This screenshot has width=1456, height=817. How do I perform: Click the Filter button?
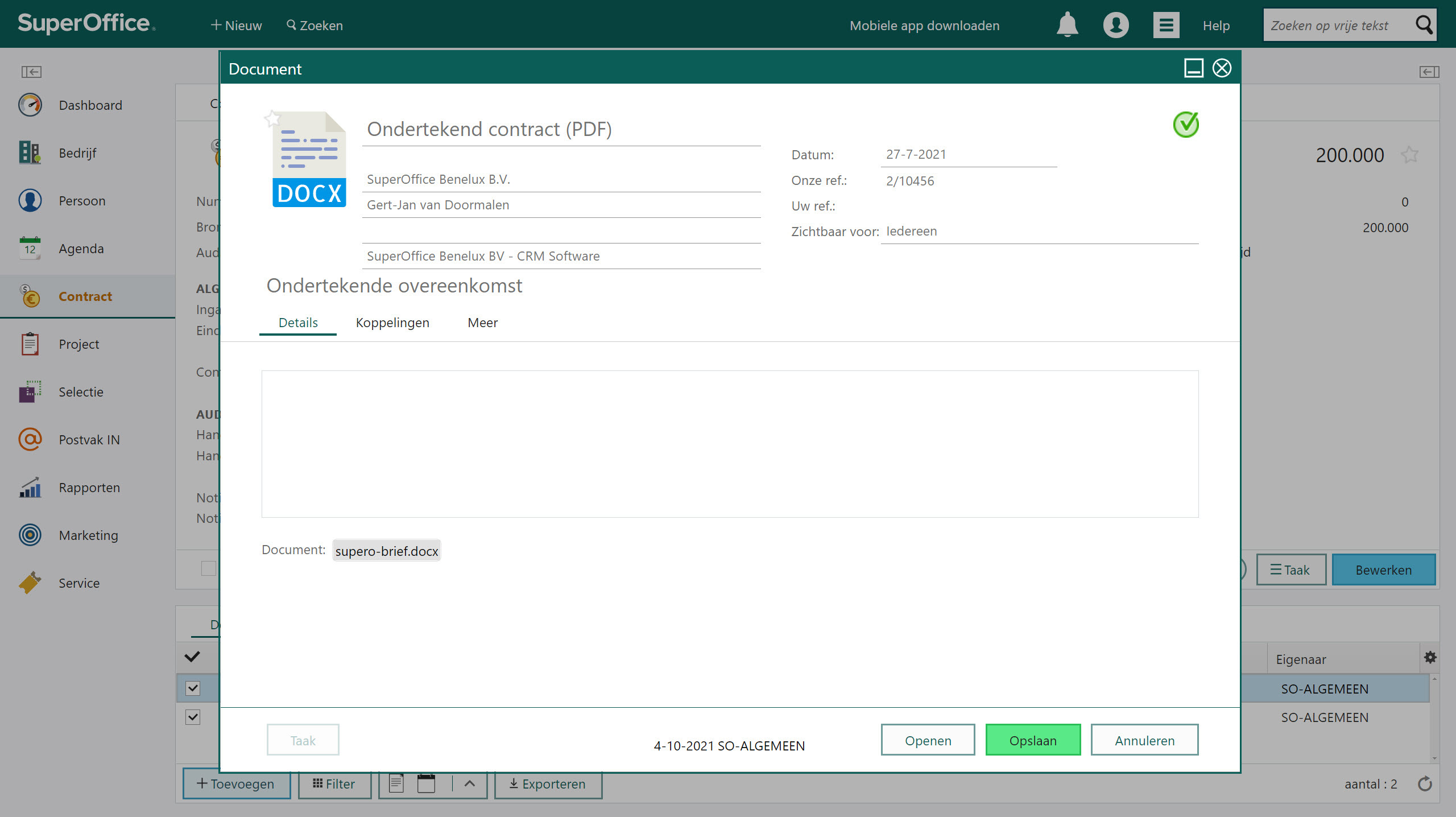tap(334, 784)
